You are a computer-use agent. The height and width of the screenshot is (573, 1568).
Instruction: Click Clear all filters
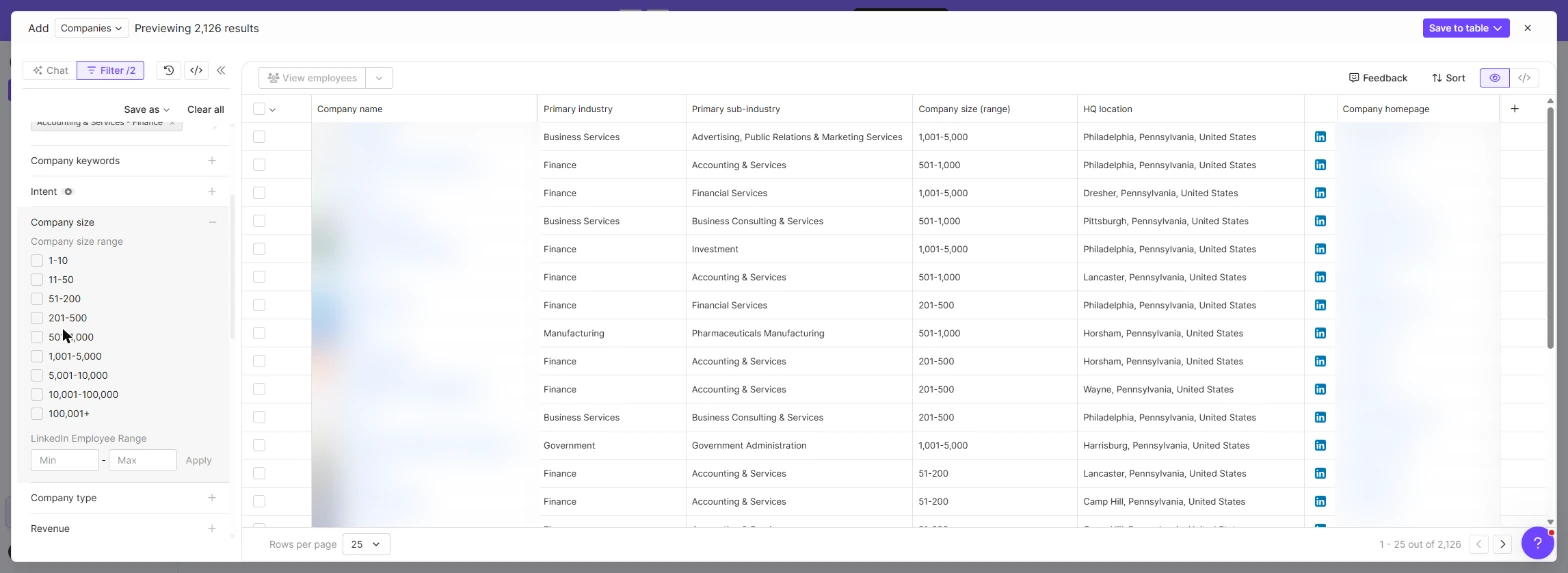(x=205, y=109)
